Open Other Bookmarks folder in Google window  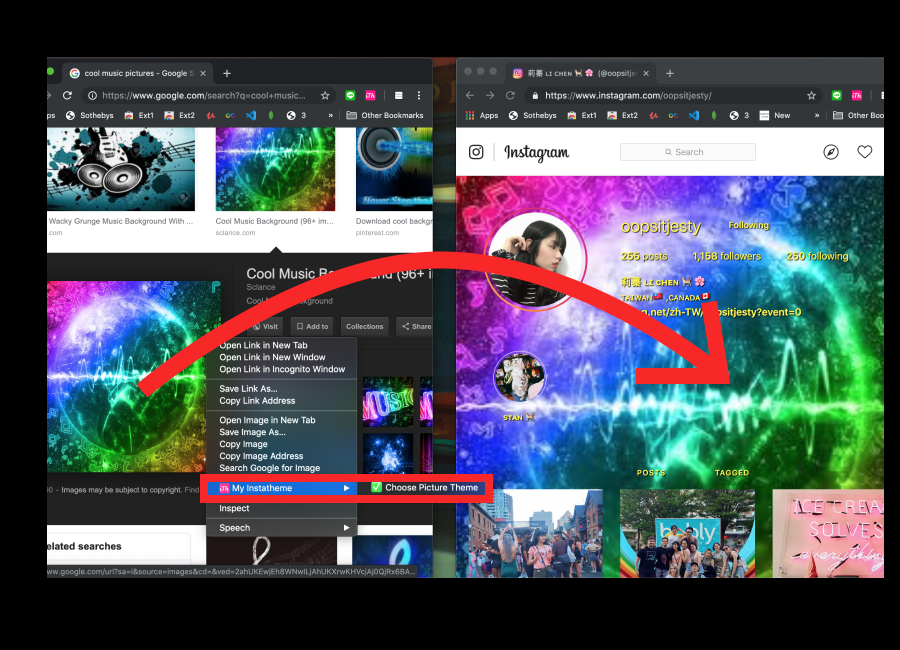[x=385, y=115]
